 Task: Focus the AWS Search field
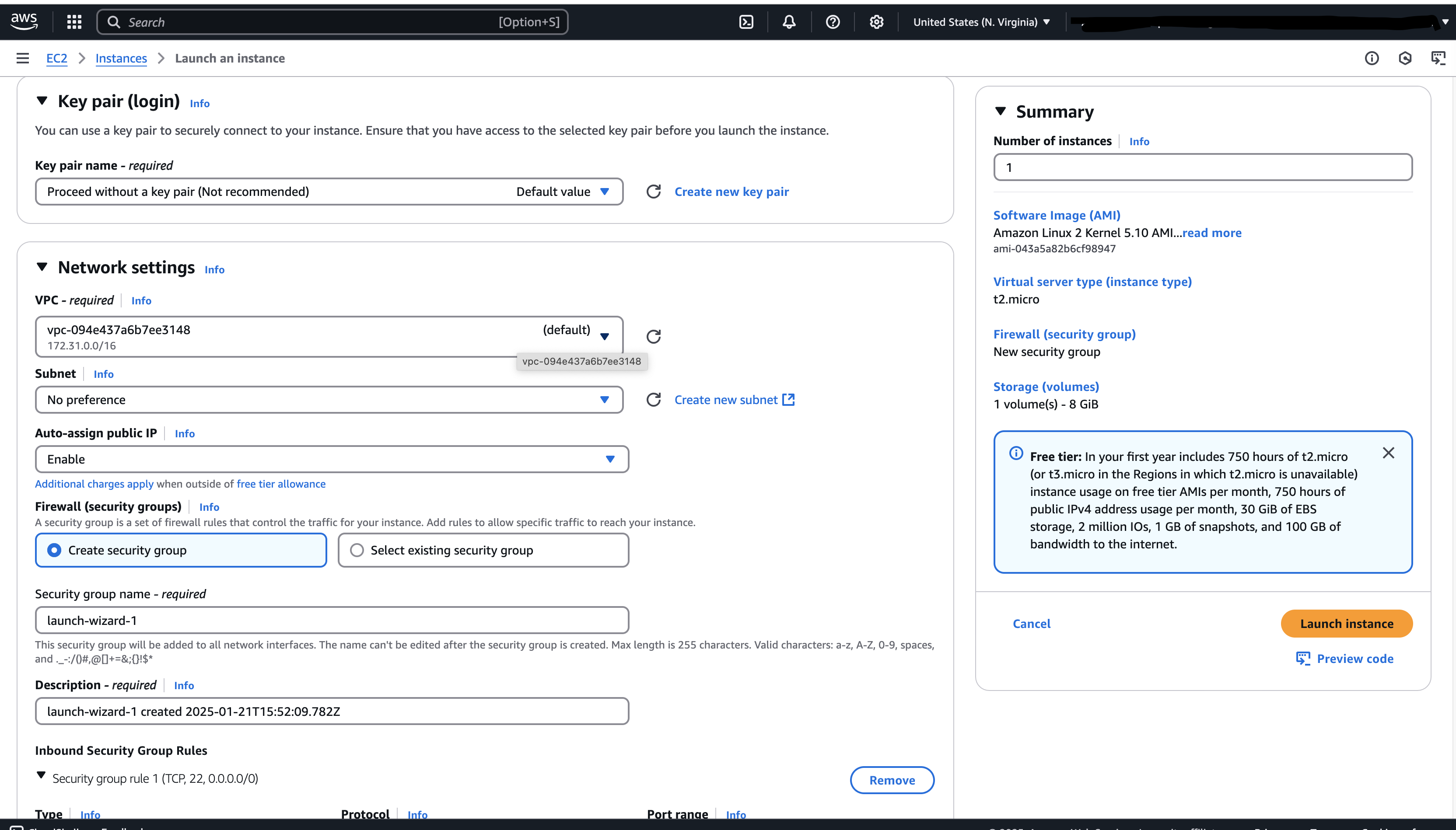pos(332,22)
